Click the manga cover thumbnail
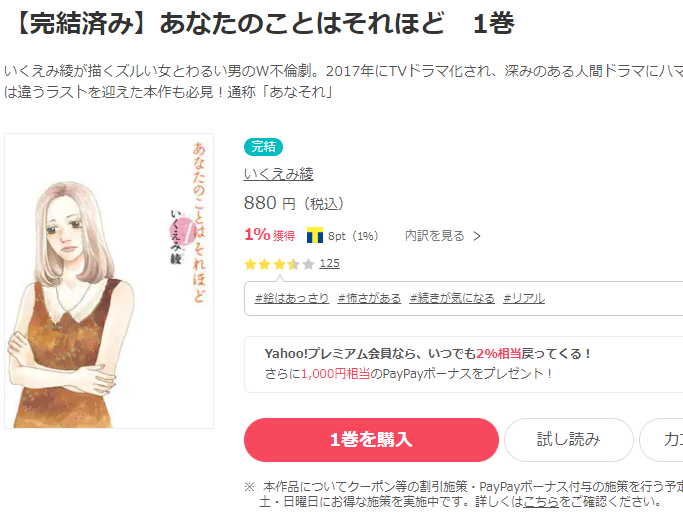This screenshot has width=683, height=517. [109, 281]
